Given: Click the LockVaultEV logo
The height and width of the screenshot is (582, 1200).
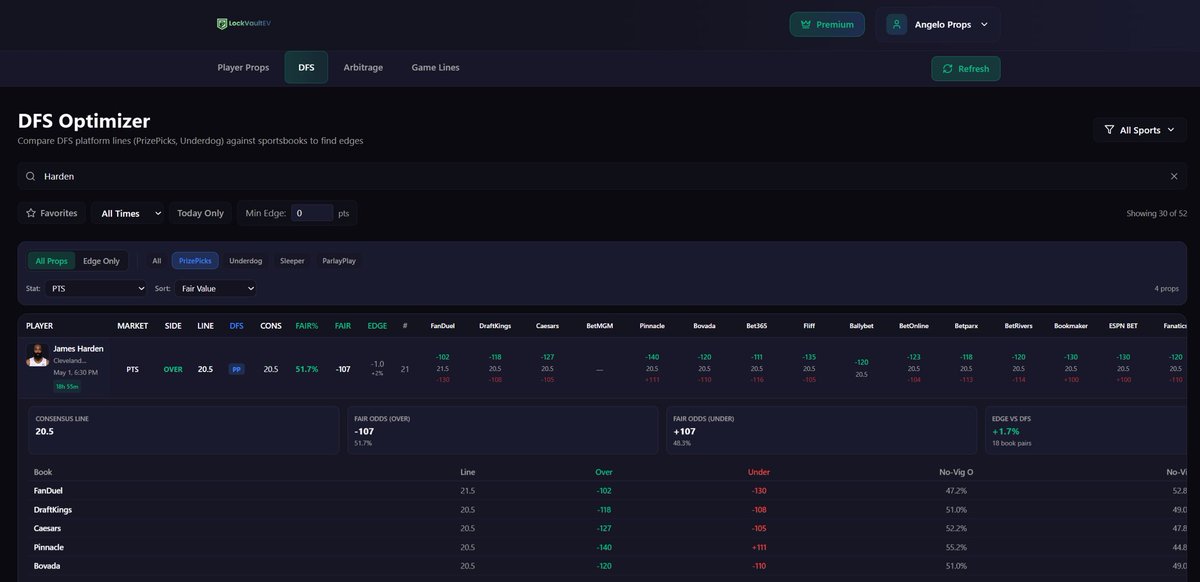Looking at the screenshot, I should pyautogui.click(x=242, y=24).
